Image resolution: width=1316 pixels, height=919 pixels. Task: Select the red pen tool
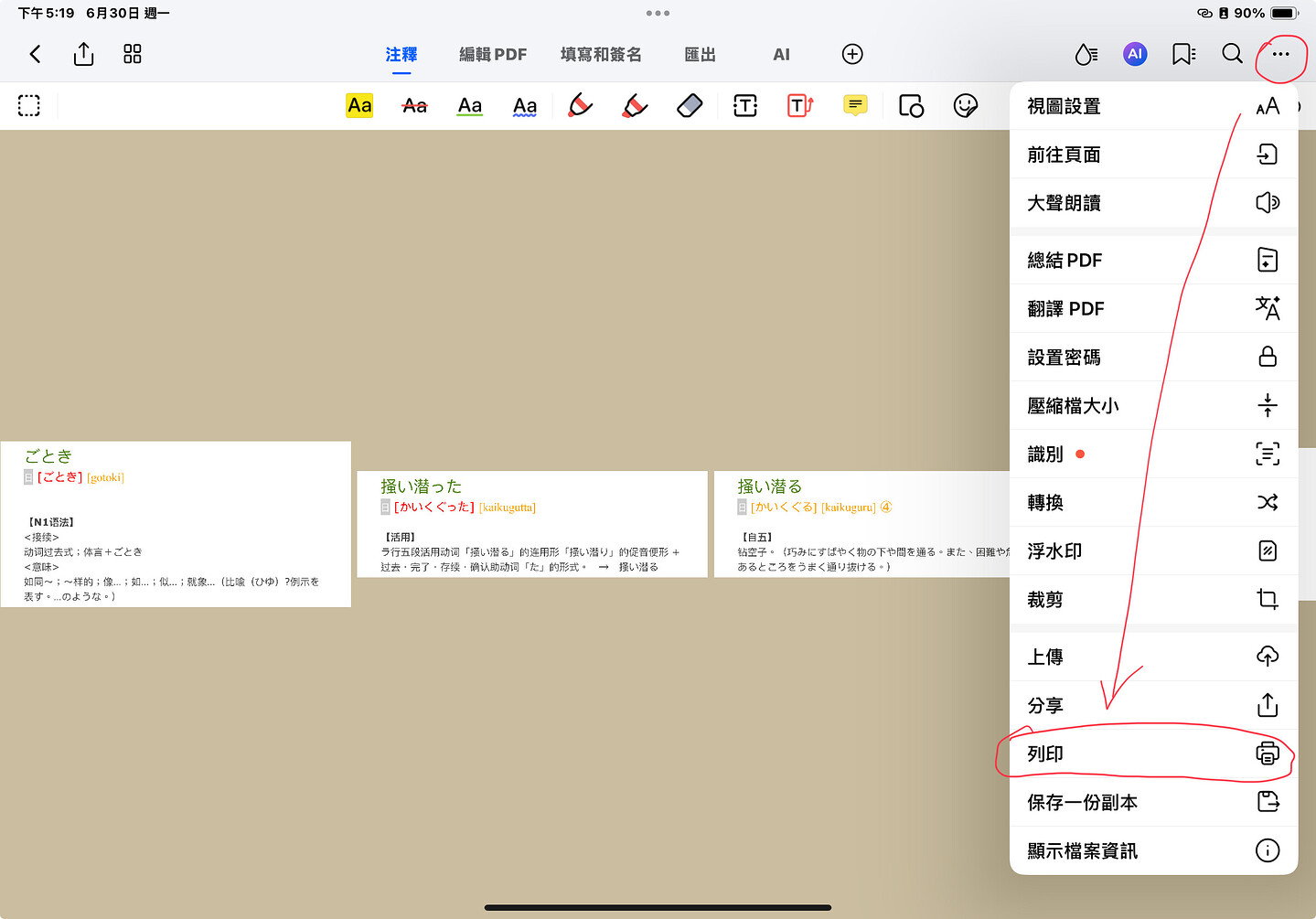point(580,106)
